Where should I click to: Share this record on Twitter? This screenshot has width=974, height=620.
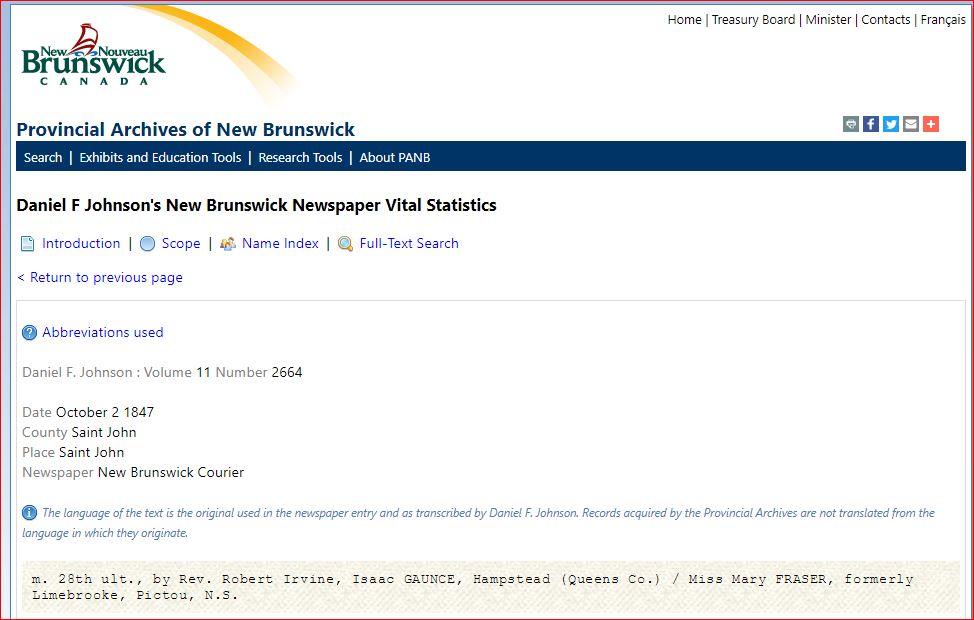891,124
